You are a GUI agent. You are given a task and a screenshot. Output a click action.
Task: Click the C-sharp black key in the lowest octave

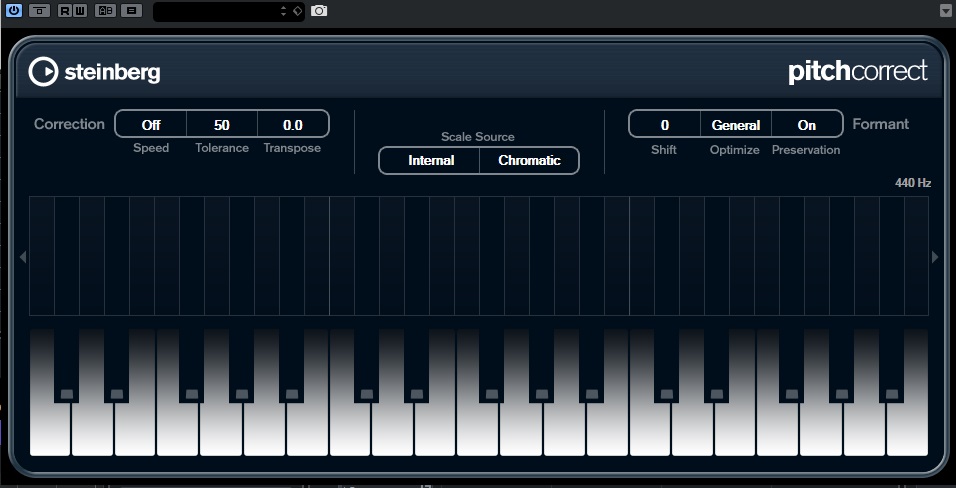[66, 366]
